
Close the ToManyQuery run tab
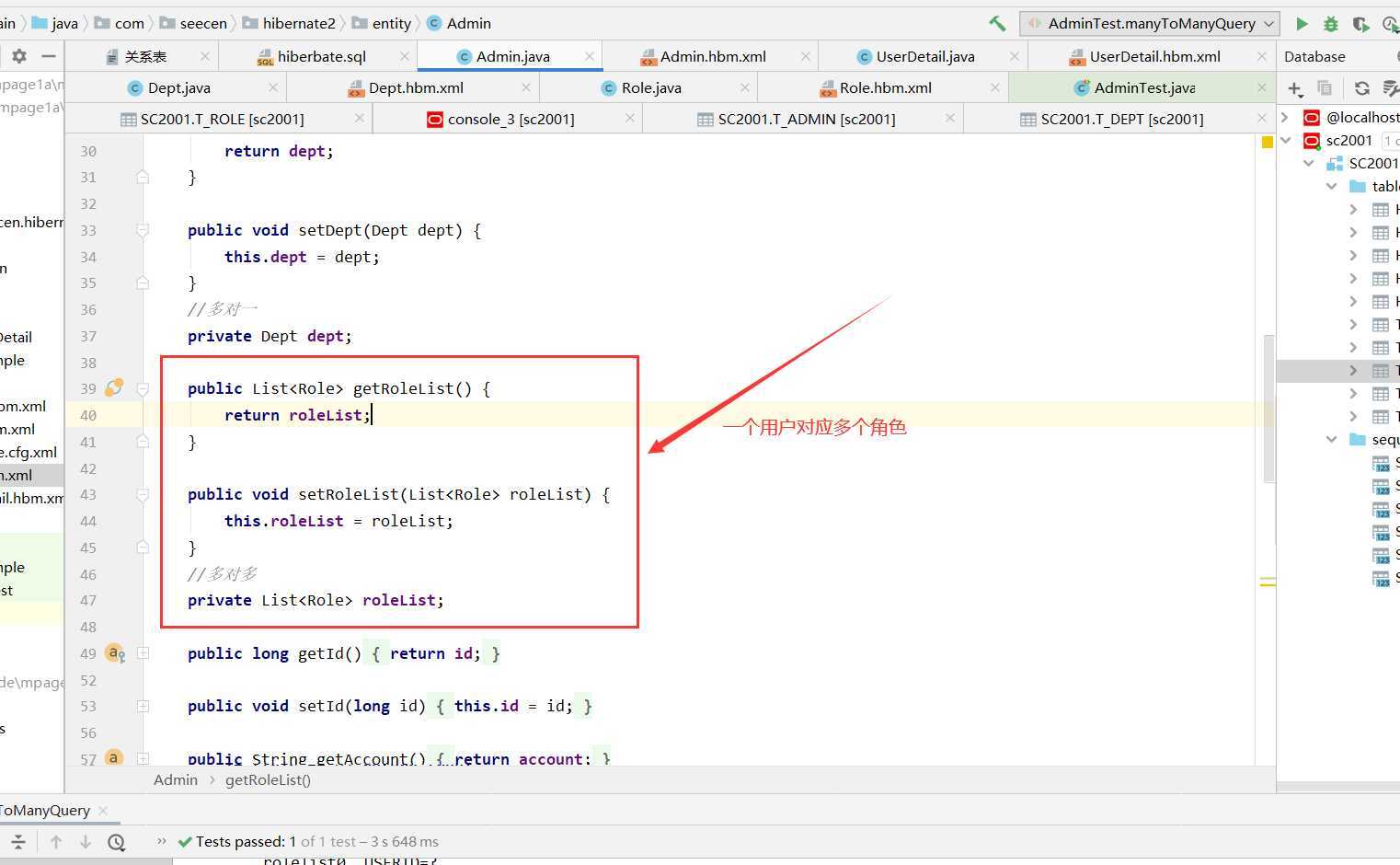103,810
